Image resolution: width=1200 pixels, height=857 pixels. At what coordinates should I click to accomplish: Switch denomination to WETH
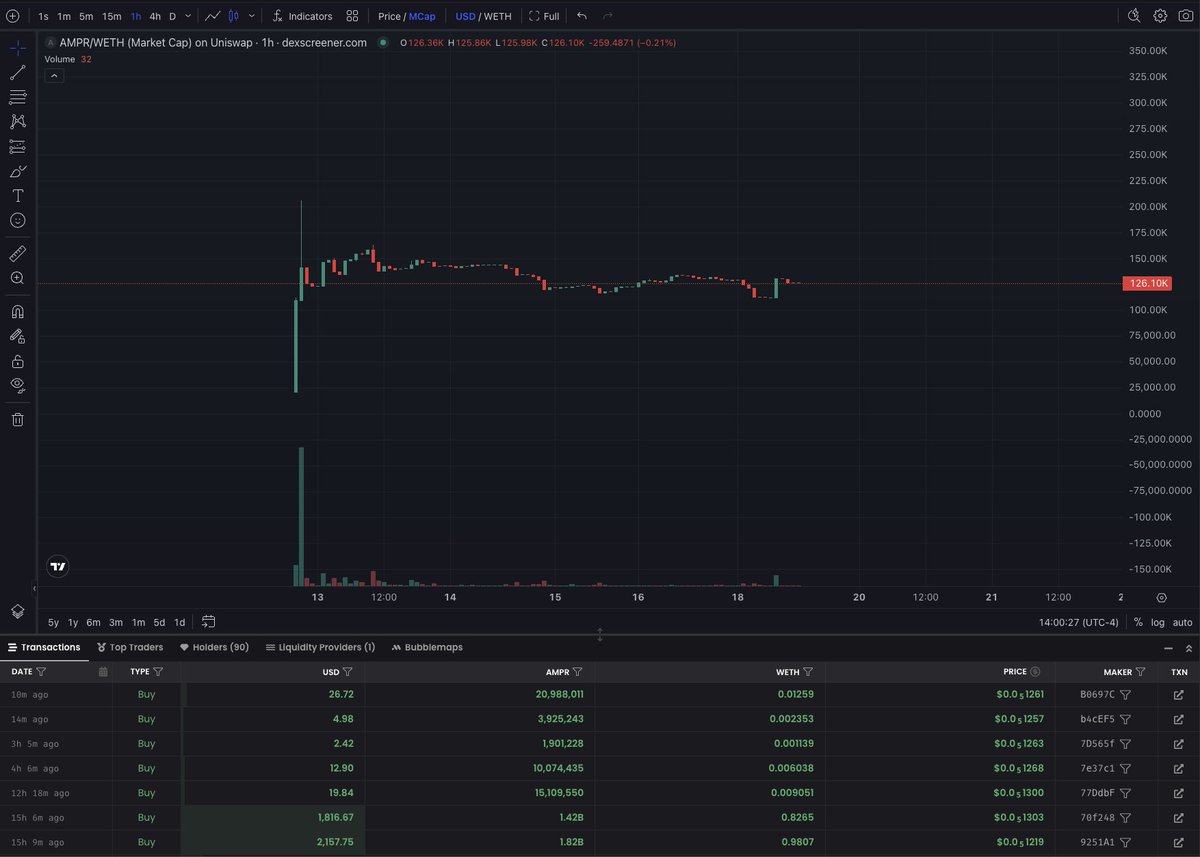coord(498,16)
